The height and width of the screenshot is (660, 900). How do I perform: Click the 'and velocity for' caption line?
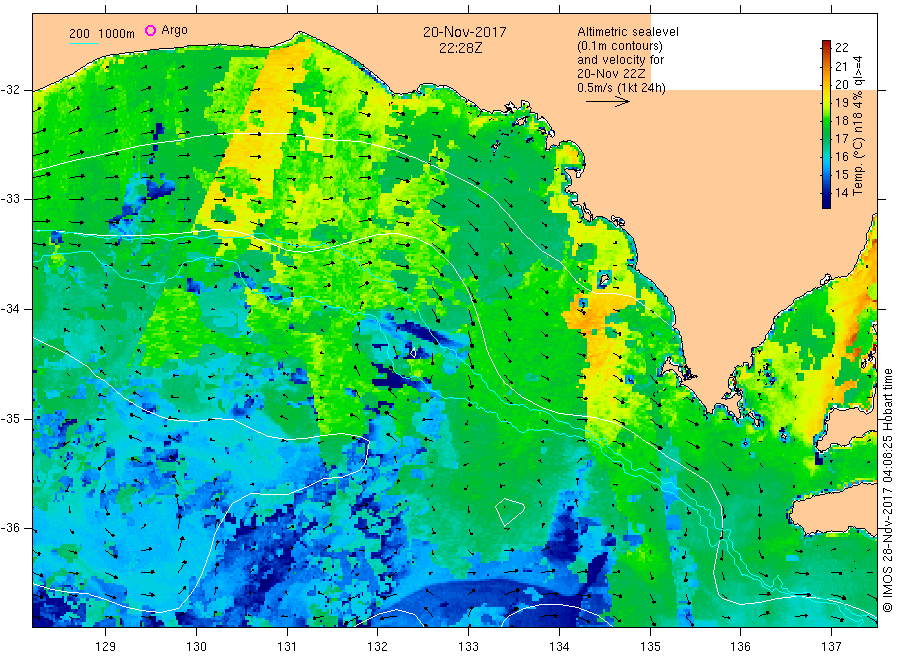tap(620, 60)
